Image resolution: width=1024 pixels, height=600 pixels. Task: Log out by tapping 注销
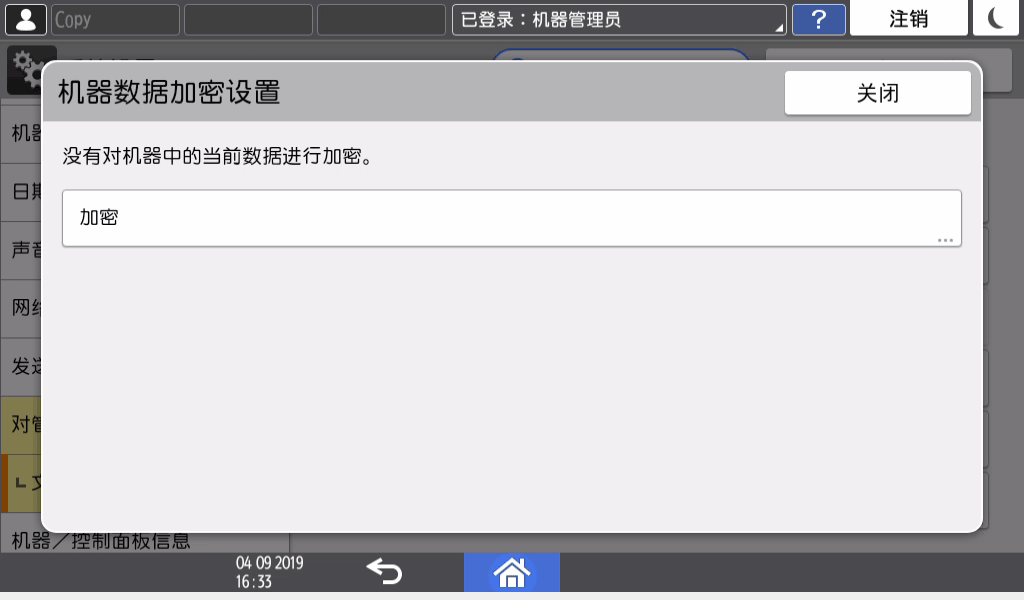pyautogui.click(x=907, y=17)
